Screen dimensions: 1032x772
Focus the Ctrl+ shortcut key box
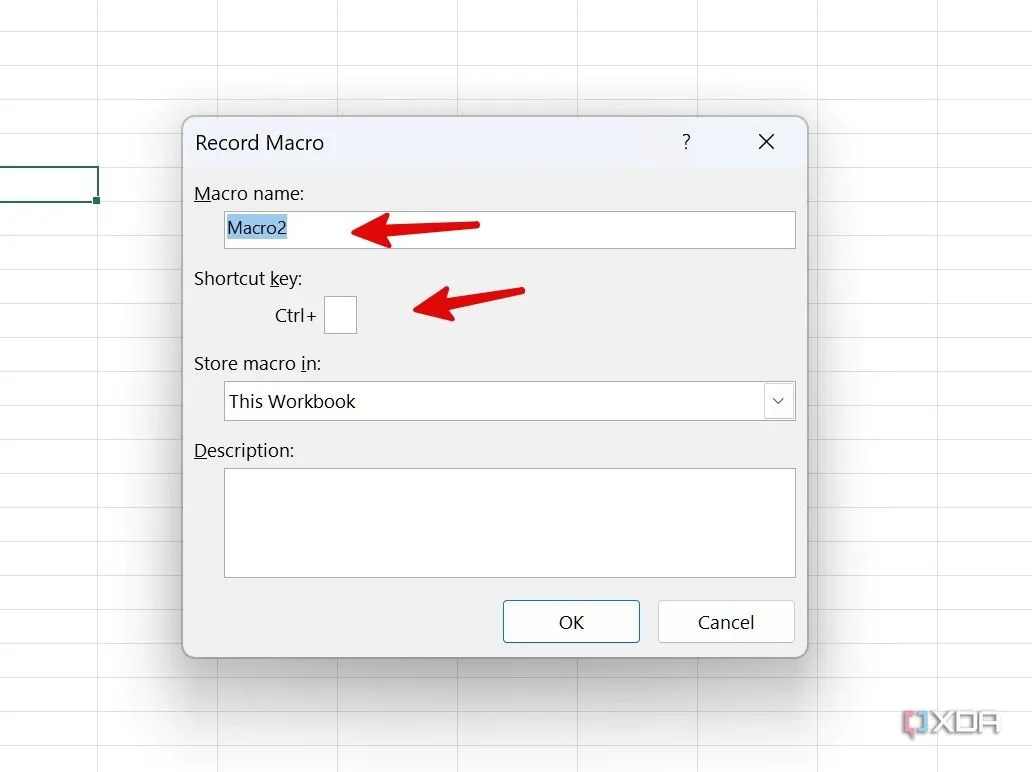[340, 315]
